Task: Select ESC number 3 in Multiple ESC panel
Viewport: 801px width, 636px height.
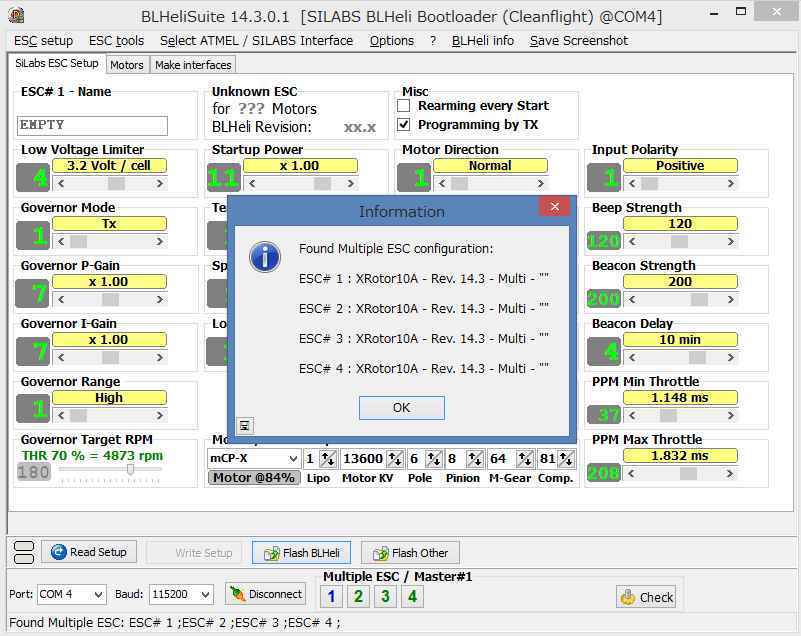Action: 385,594
